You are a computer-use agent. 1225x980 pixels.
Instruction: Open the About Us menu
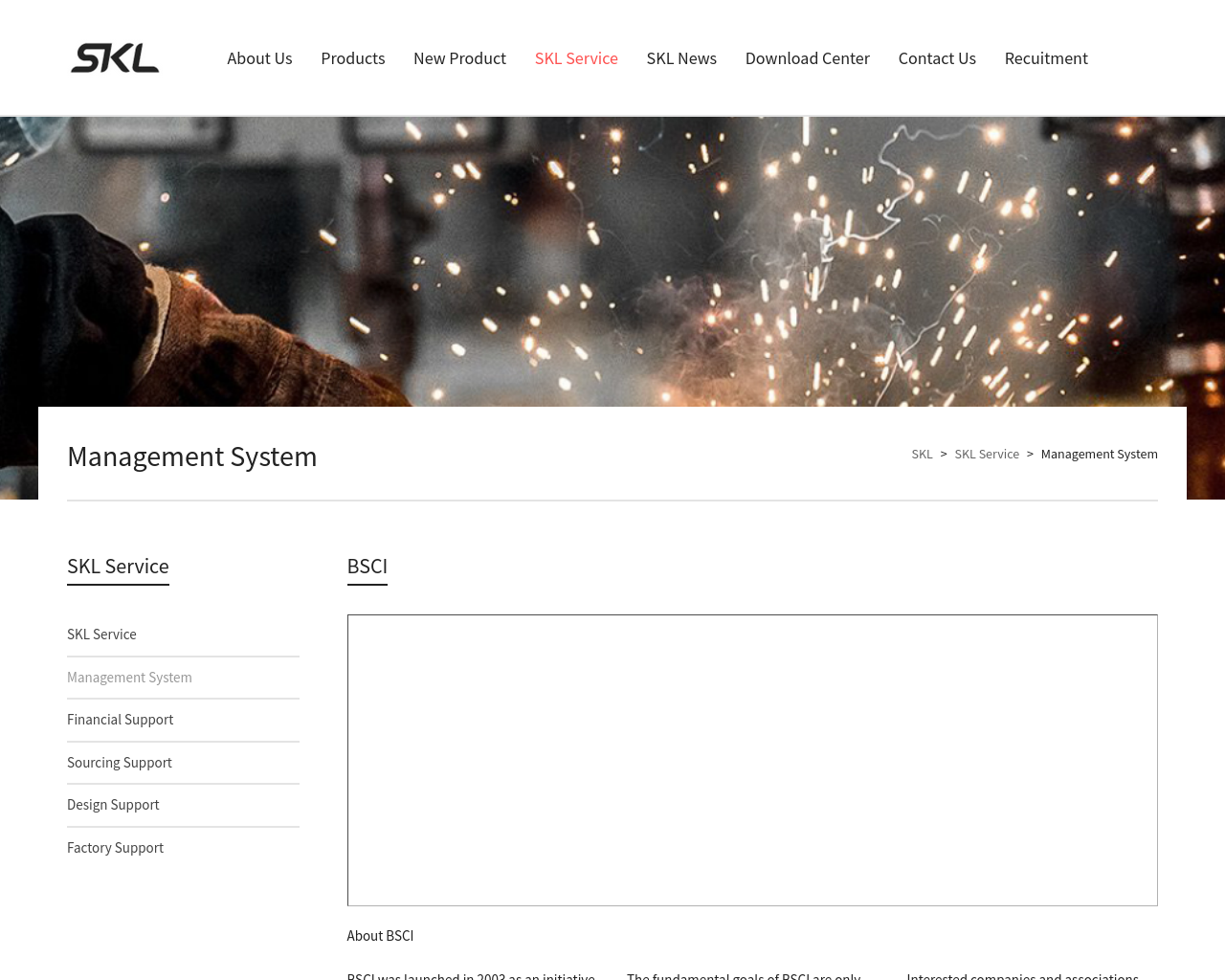[259, 58]
